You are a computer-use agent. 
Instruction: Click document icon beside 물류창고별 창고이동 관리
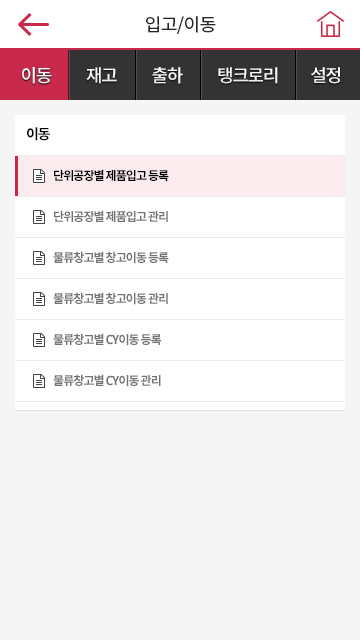[x=39, y=299]
